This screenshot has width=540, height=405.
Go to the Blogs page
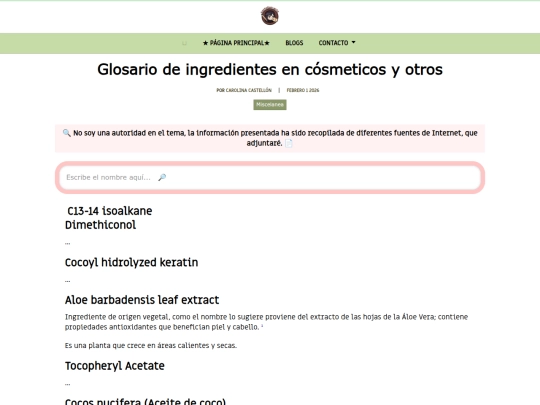pos(294,43)
